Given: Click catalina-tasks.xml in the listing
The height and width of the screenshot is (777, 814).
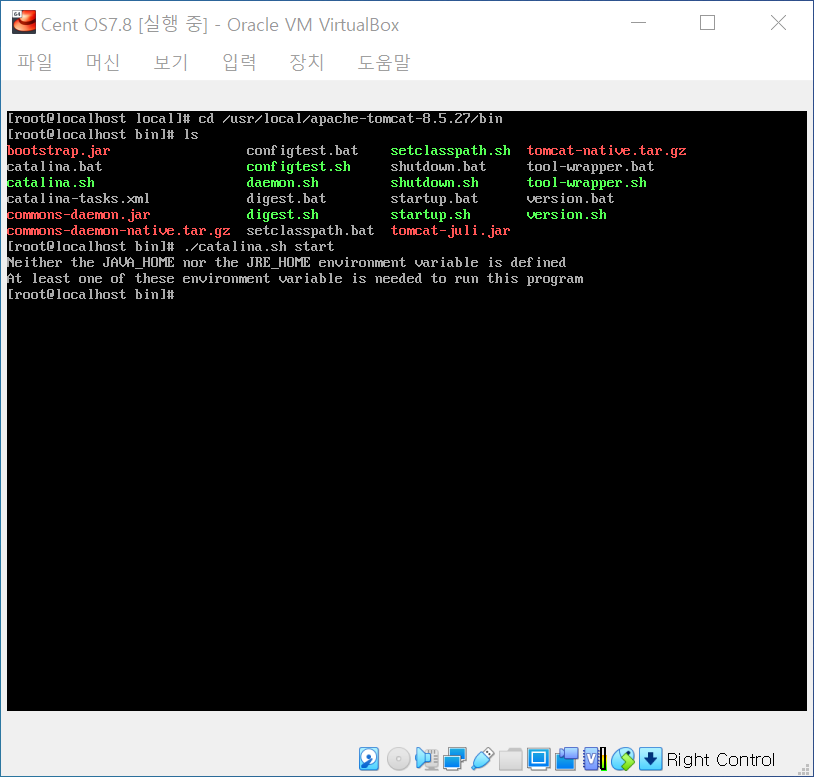Looking at the screenshot, I should [78, 199].
